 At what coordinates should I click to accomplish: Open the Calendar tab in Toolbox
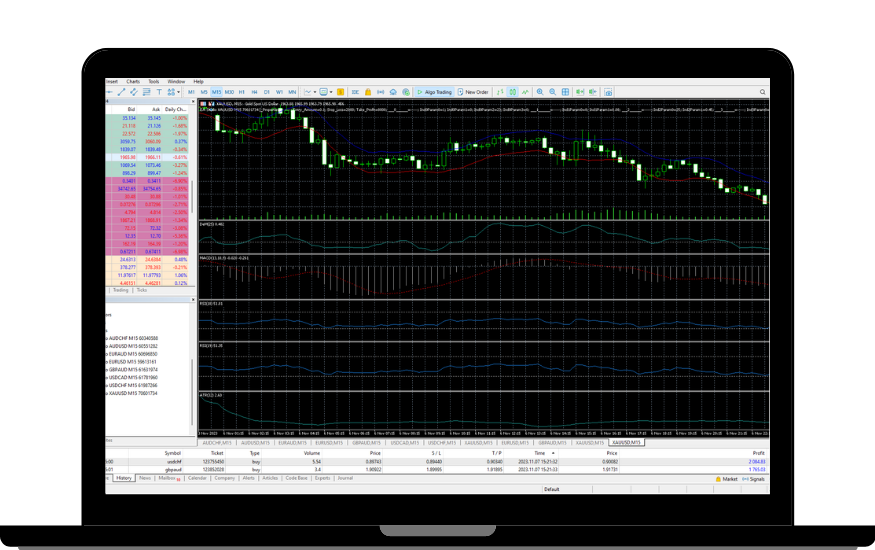click(197, 478)
